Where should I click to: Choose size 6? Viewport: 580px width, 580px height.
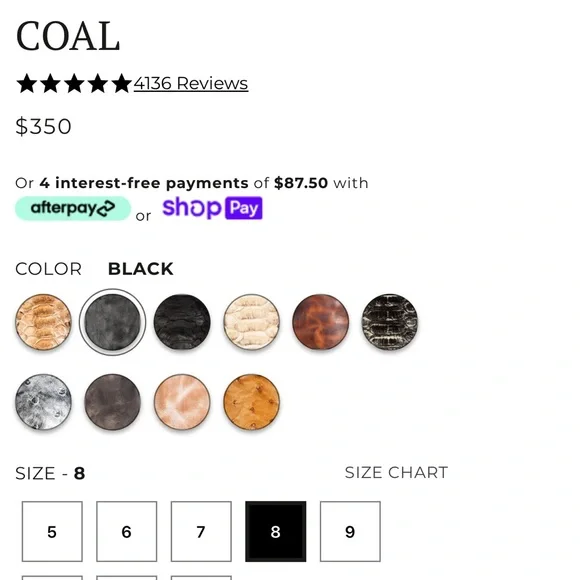pyautogui.click(x=127, y=532)
